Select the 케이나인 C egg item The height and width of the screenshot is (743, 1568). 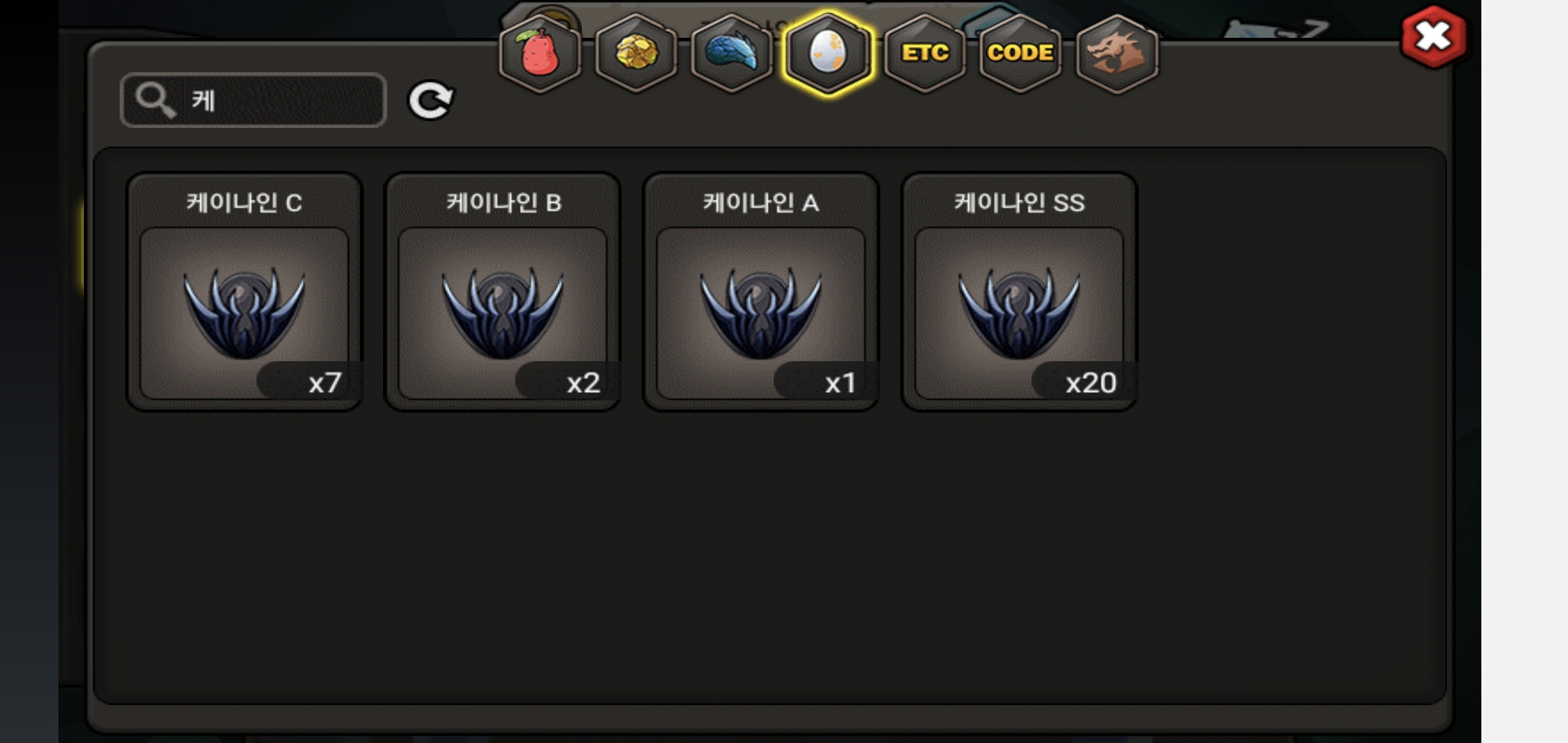click(244, 292)
